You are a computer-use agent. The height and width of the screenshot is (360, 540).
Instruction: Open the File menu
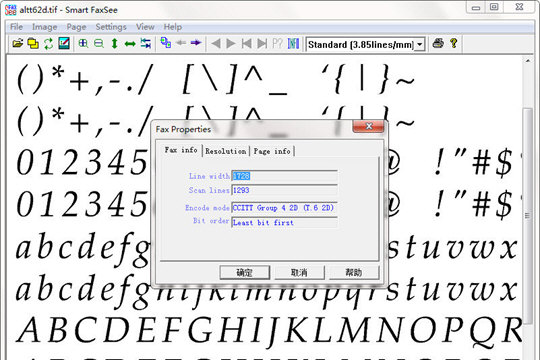[17, 27]
